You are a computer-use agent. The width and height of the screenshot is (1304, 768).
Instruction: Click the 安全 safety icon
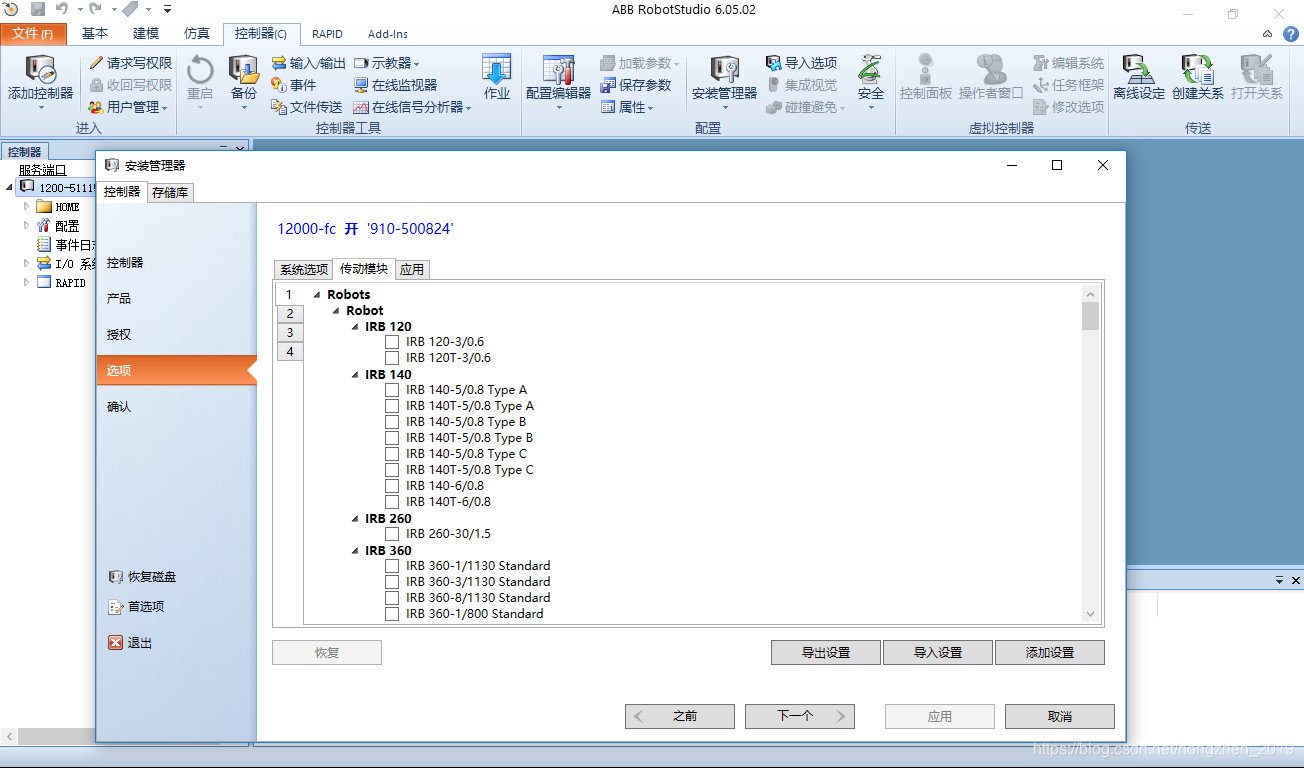pyautogui.click(x=871, y=70)
